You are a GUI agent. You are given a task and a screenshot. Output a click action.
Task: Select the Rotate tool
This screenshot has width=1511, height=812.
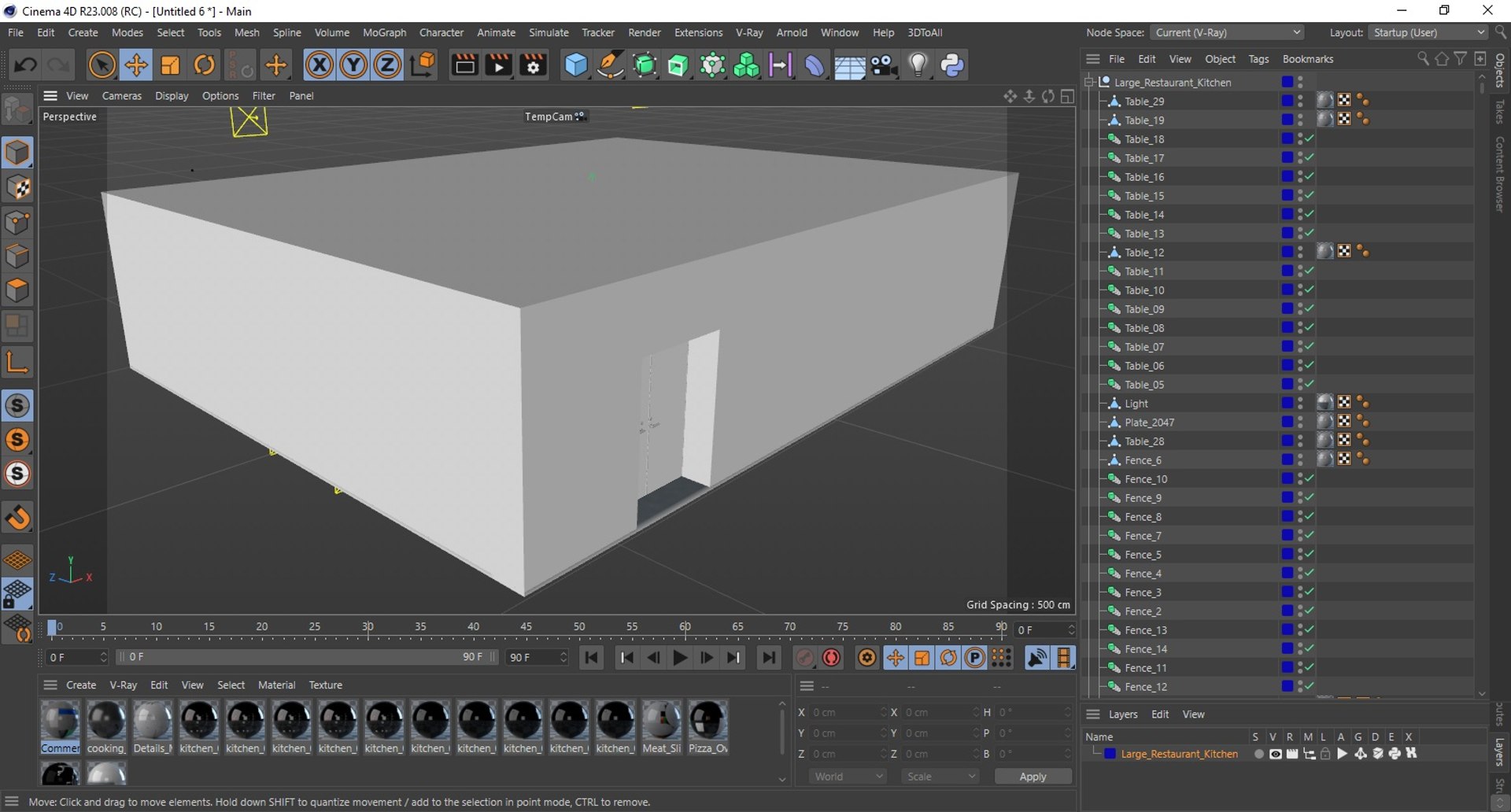(205, 65)
